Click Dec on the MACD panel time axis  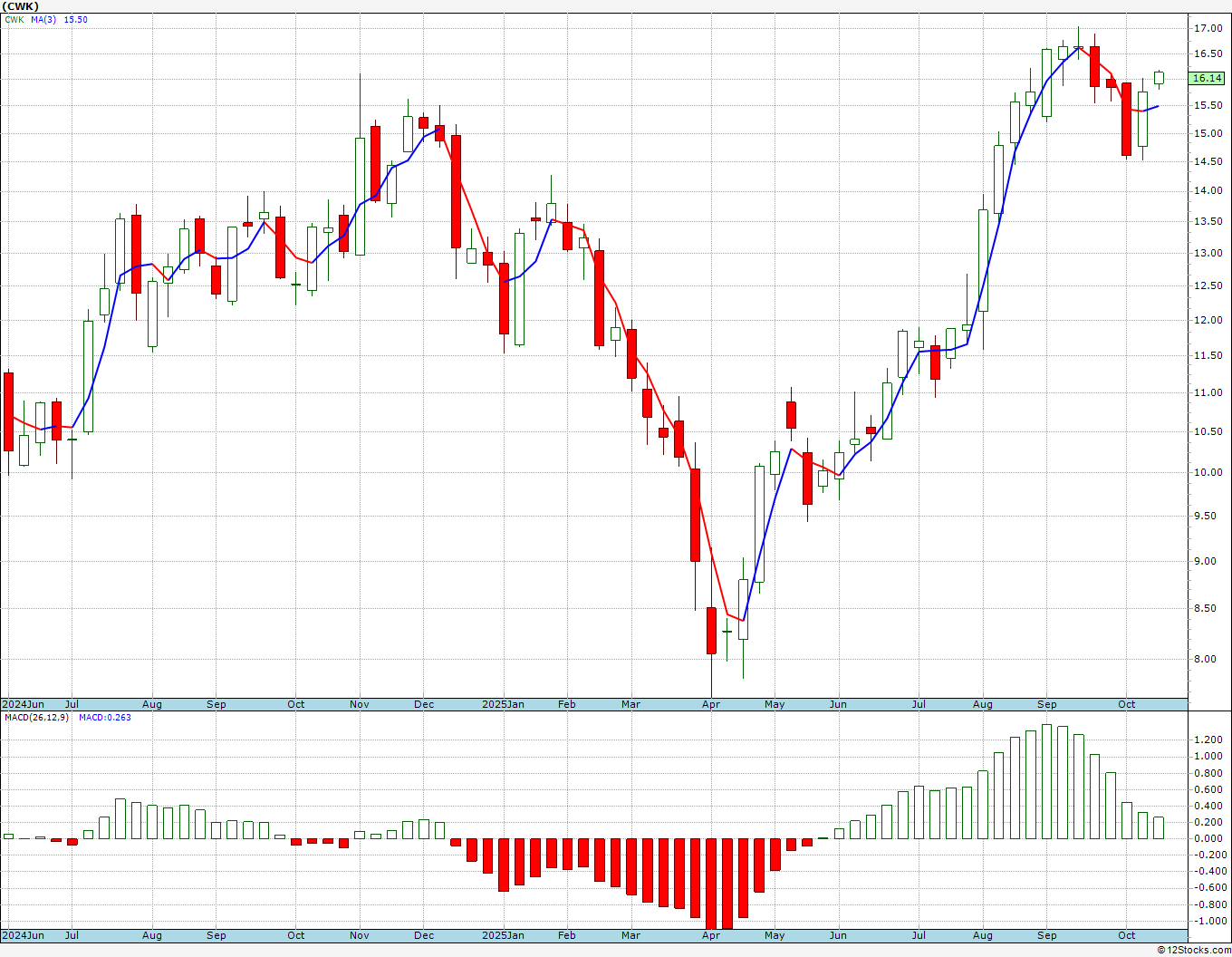[x=424, y=935]
